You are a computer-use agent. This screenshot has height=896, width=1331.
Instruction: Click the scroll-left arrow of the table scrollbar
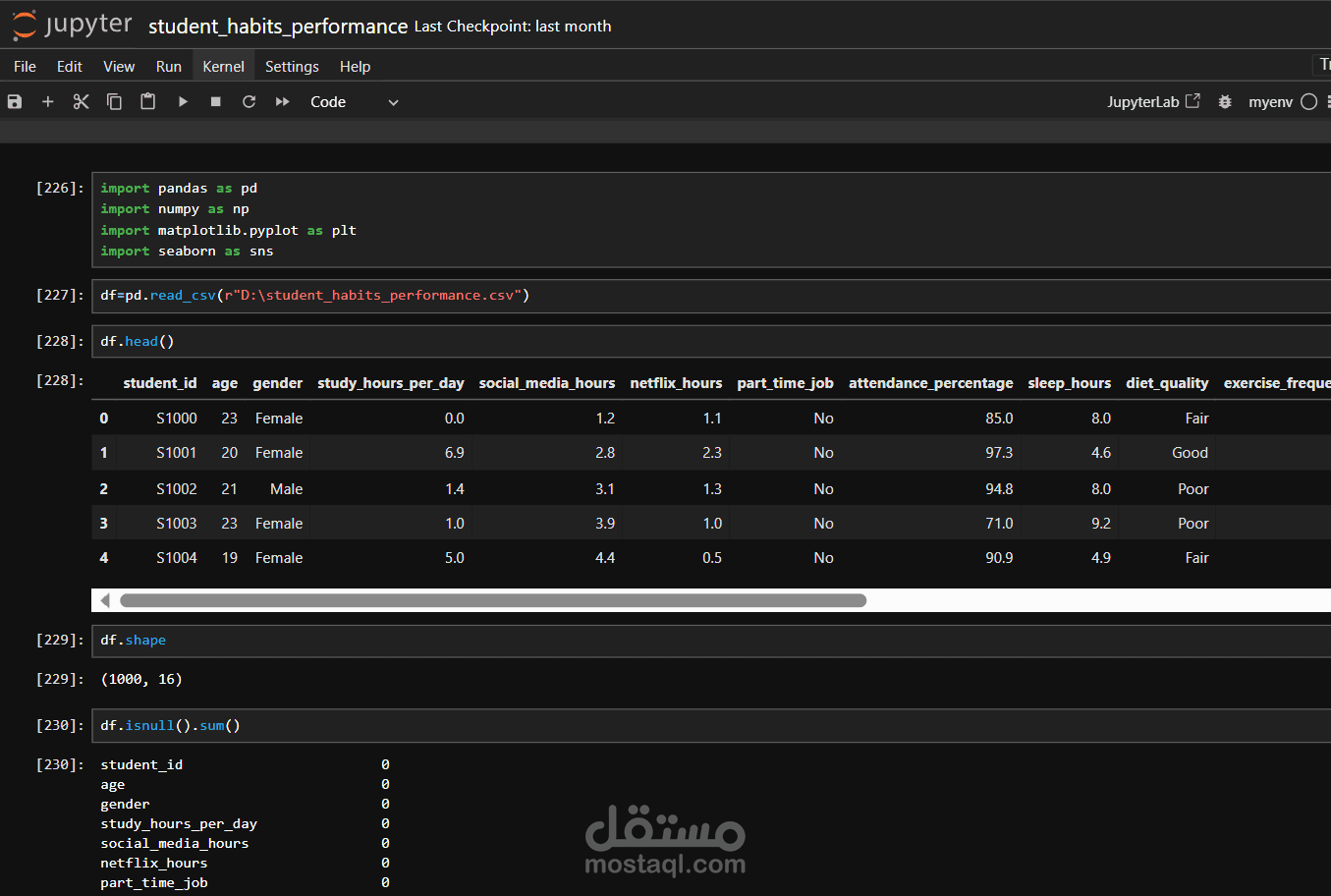[x=104, y=600]
